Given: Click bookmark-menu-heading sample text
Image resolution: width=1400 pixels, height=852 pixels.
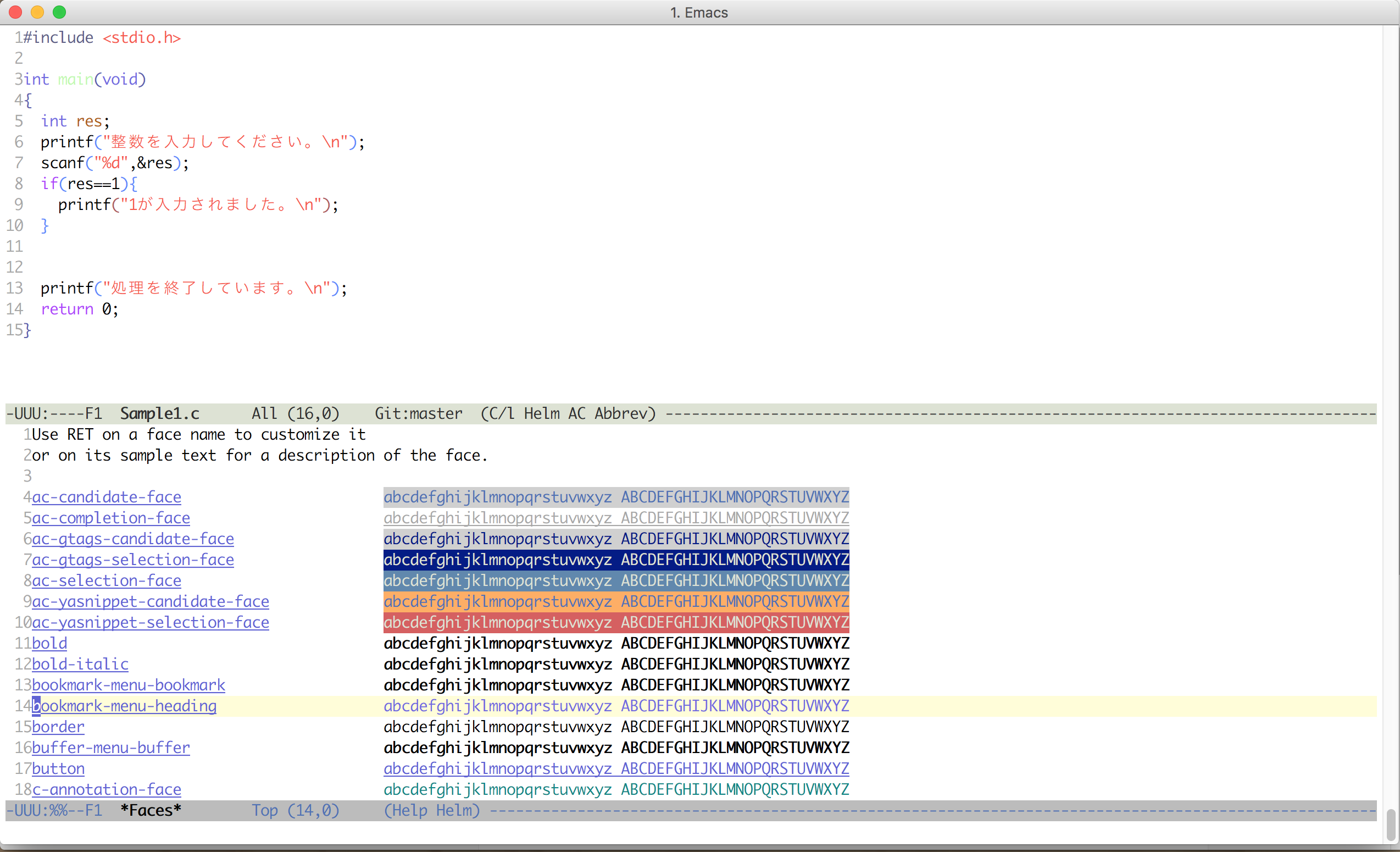Looking at the screenshot, I should [x=616, y=706].
